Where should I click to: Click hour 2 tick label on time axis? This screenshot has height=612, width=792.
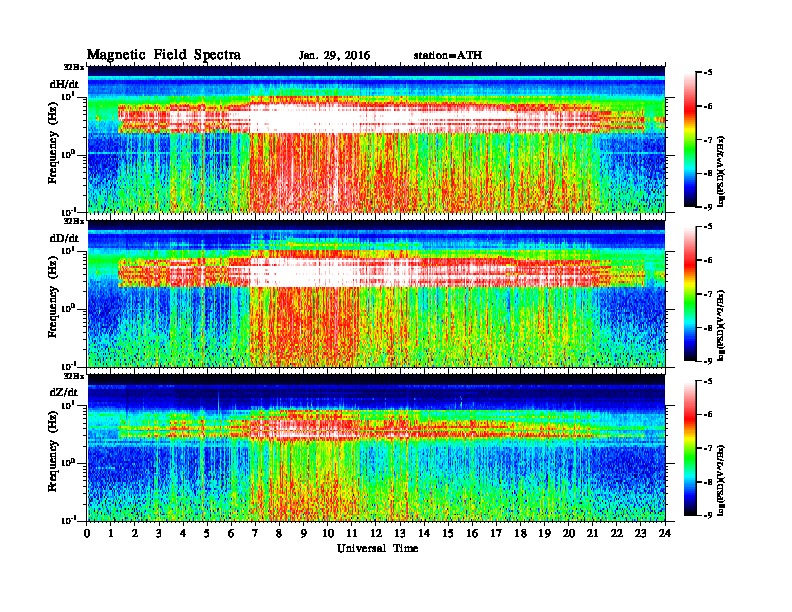tap(135, 533)
